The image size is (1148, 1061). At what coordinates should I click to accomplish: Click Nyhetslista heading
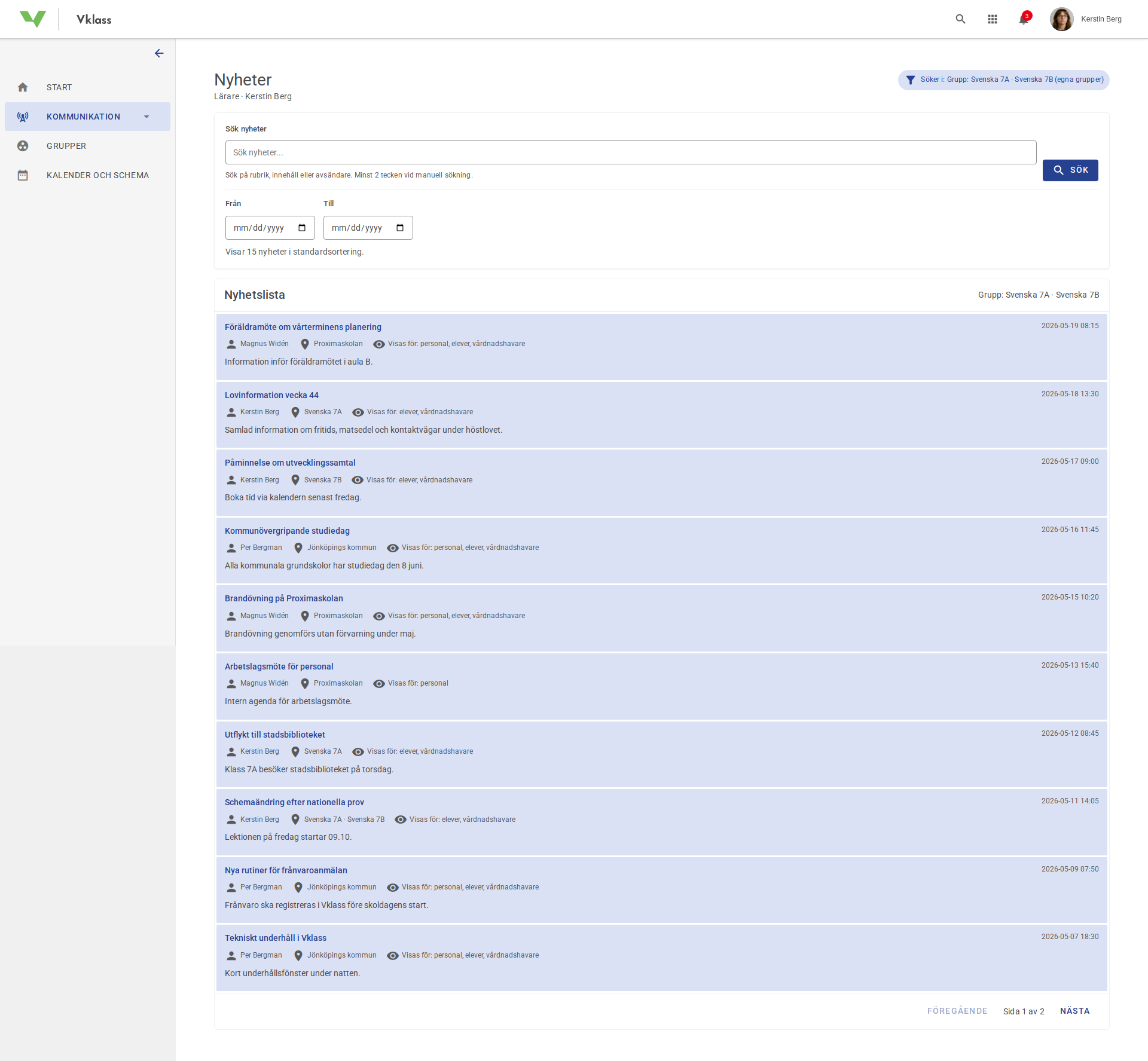(255, 295)
